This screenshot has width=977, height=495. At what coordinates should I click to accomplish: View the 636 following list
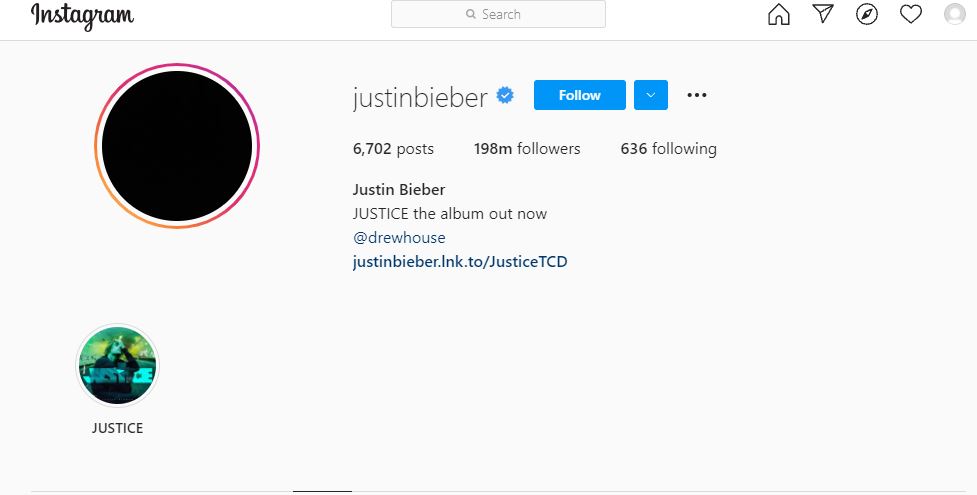pos(669,149)
